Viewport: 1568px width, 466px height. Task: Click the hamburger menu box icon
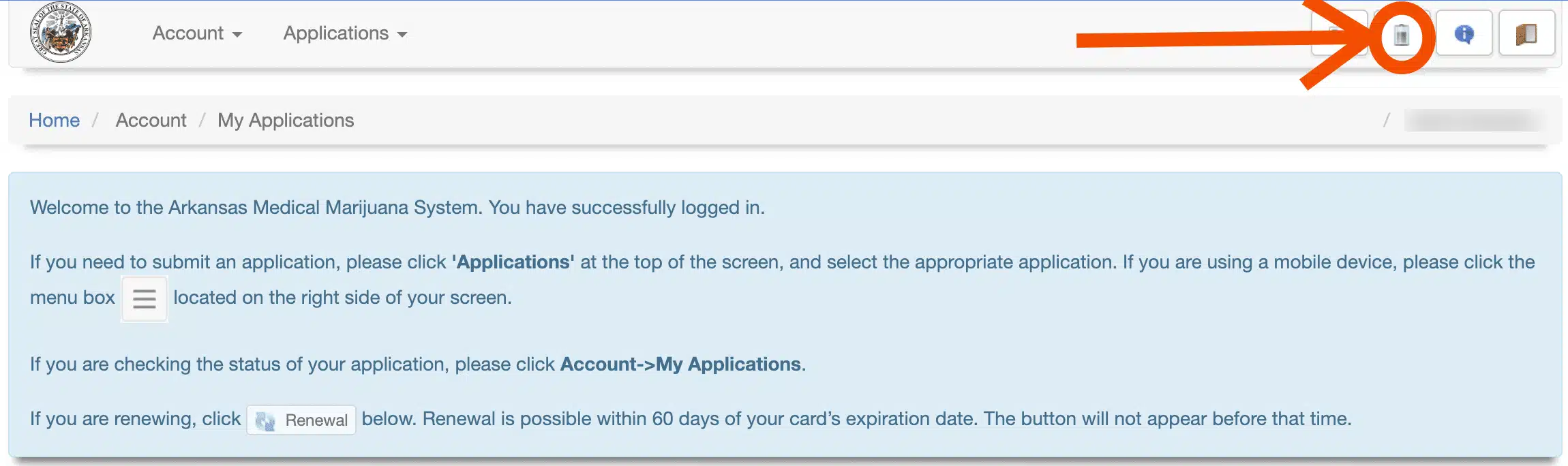point(145,298)
